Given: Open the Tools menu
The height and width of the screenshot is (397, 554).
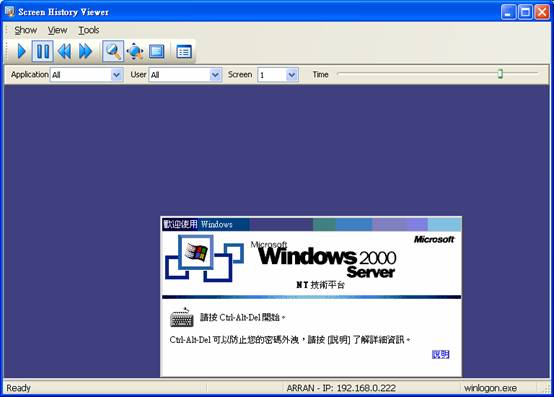Looking at the screenshot, I should coord(88,30).
